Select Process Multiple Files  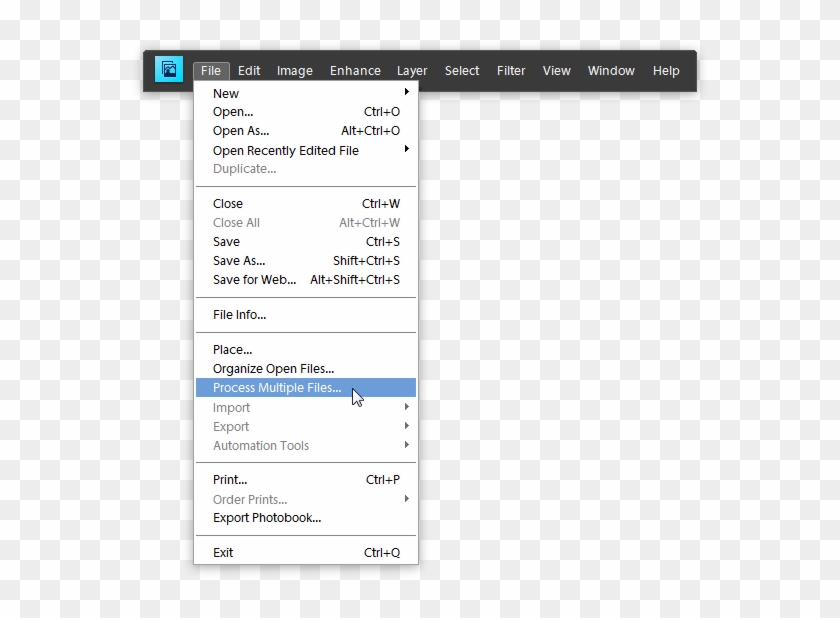tap(277, 388)
